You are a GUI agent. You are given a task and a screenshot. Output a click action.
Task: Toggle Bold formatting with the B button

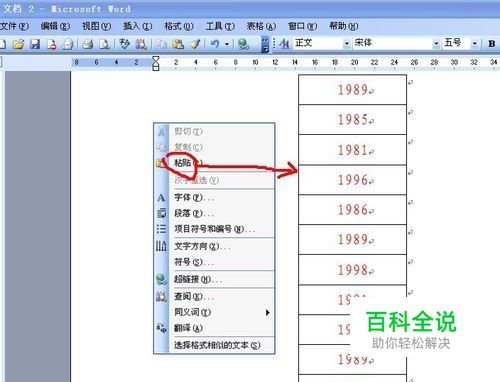pos(491,44)
